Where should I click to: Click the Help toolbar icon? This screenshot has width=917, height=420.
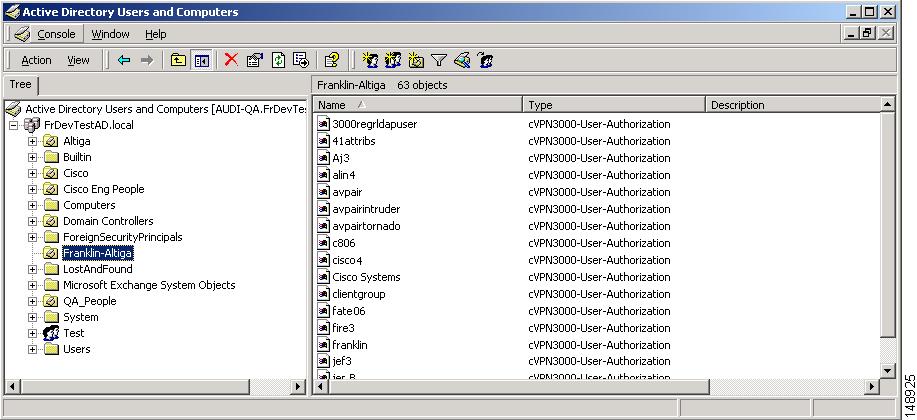[x=332, y=60]
